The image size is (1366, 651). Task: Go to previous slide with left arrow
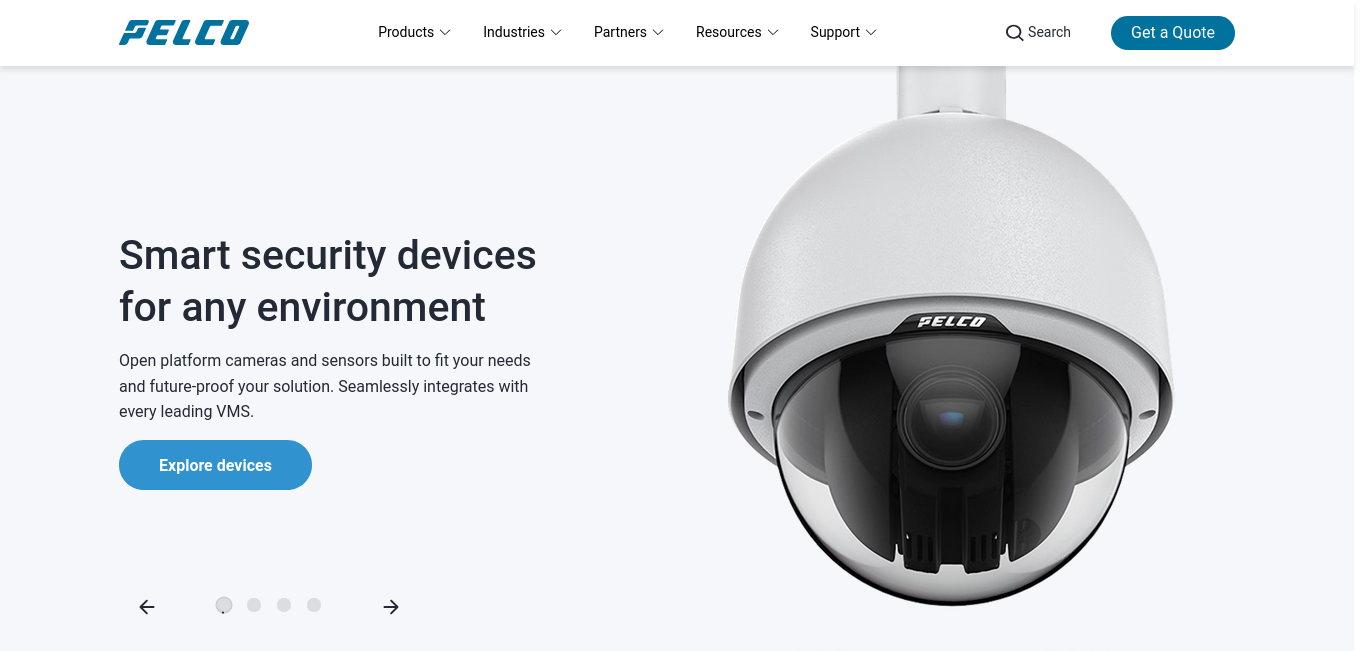[x=147, y=607]
